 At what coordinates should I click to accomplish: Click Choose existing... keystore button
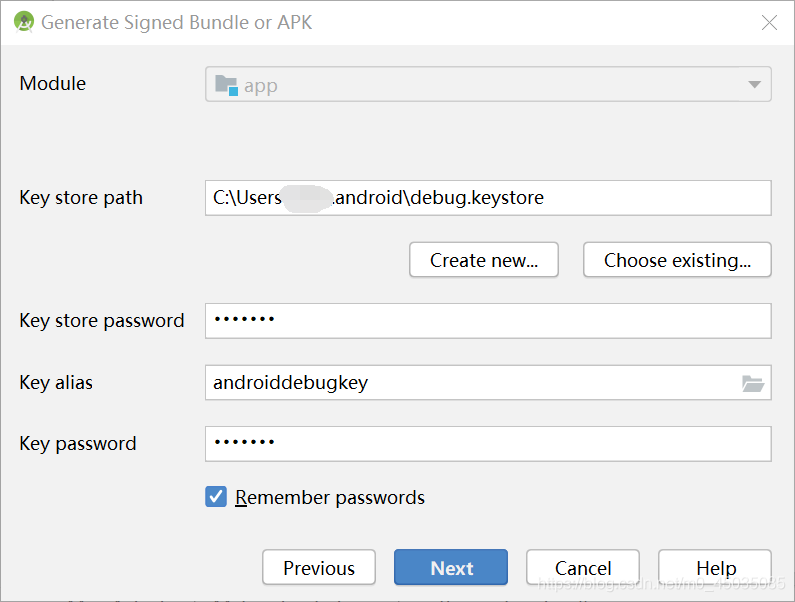(677, 260)
